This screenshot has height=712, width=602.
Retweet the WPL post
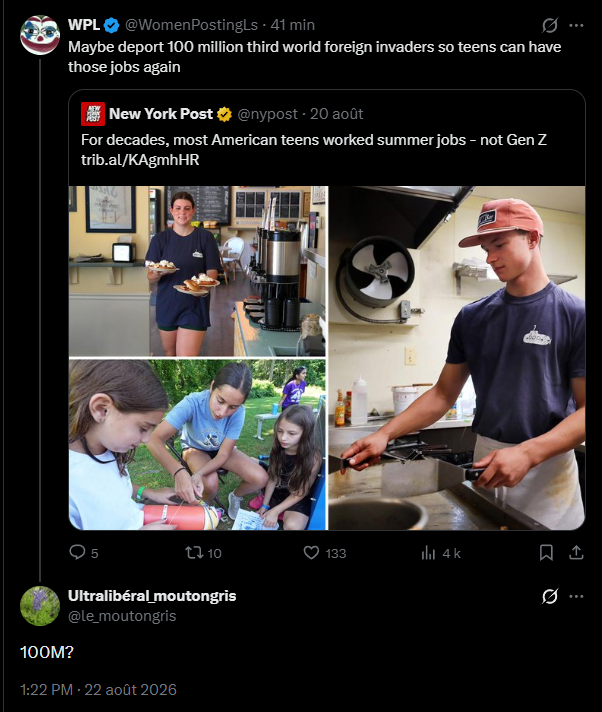194,553
